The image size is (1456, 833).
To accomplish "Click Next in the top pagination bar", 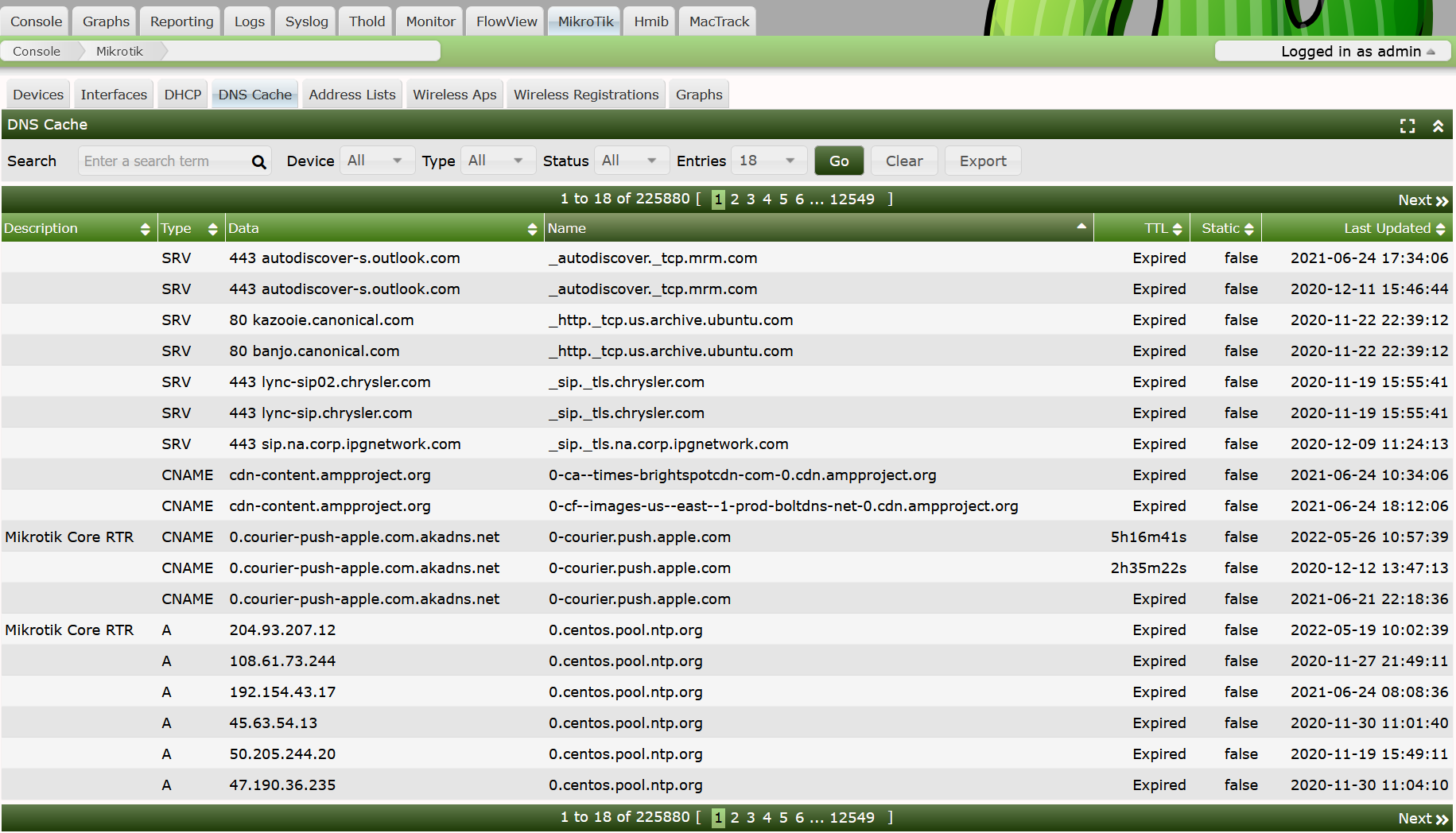I will pyautogui.click(x=1423, y=200).
